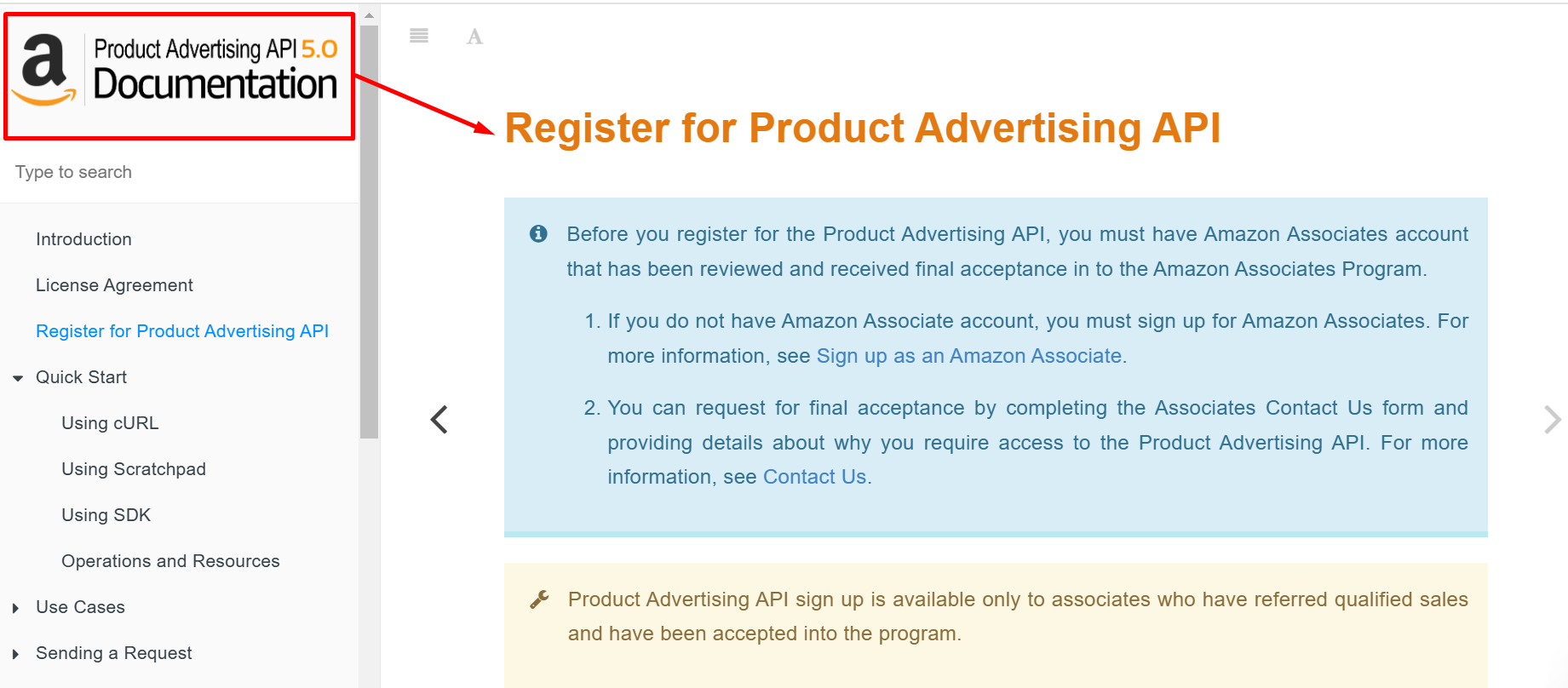Click the wrench icon in the yellow notice

coord(539,599)
